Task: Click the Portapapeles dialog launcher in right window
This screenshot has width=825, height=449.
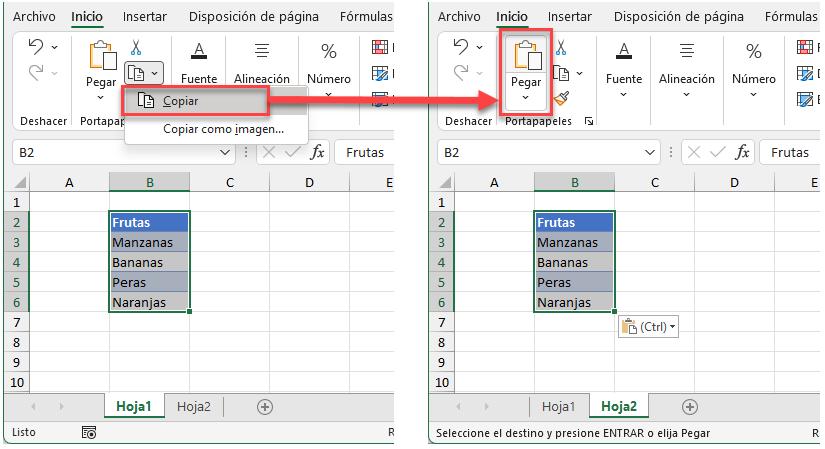Action: pos(589,122)
